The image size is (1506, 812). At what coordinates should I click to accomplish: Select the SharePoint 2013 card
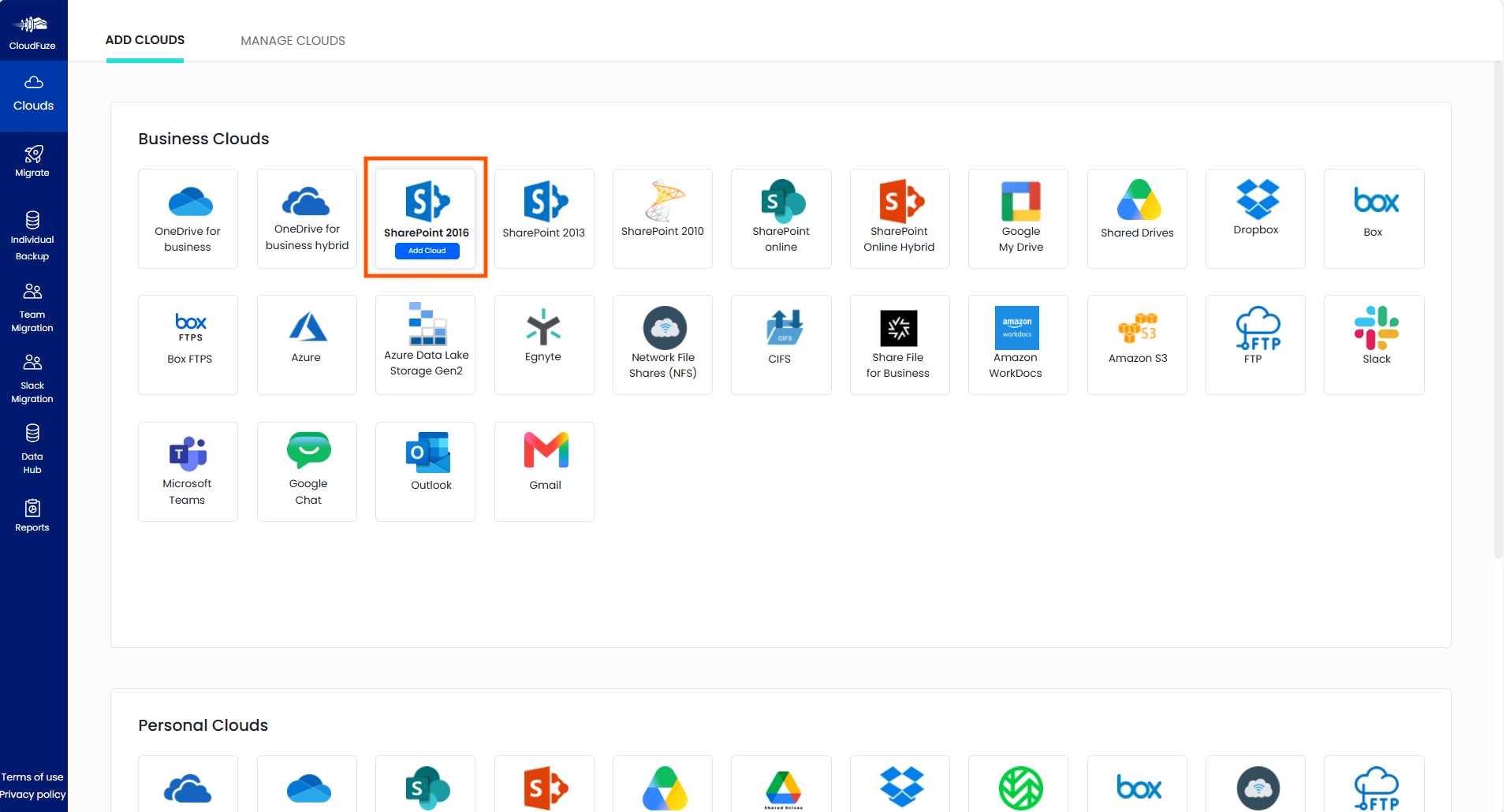pyautogui.click(x=544, y=218)
